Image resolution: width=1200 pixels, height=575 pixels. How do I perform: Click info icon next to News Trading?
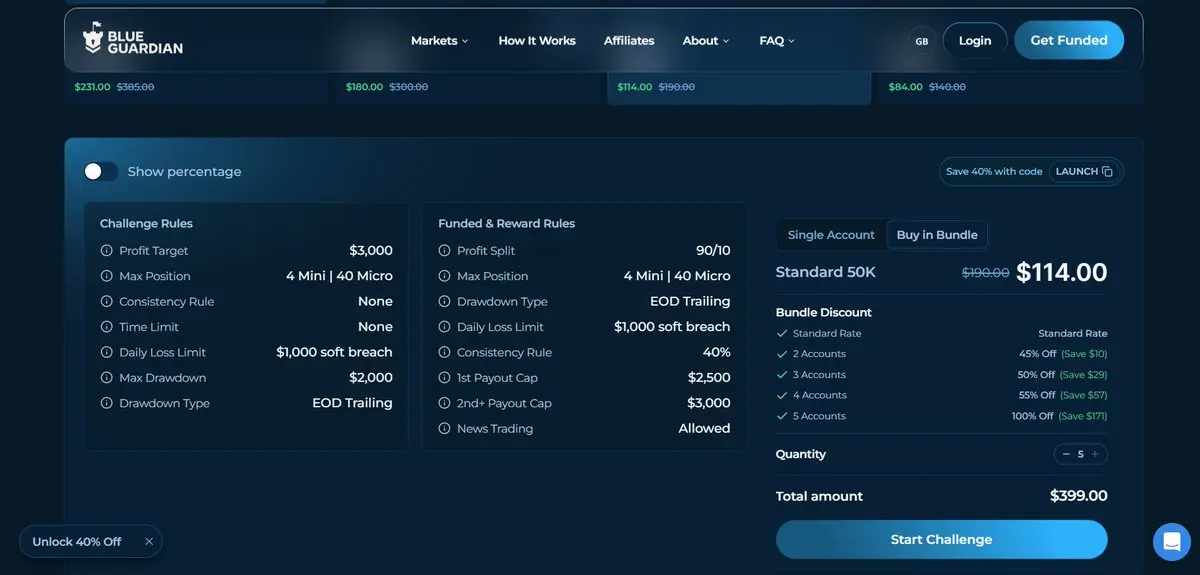445,429
